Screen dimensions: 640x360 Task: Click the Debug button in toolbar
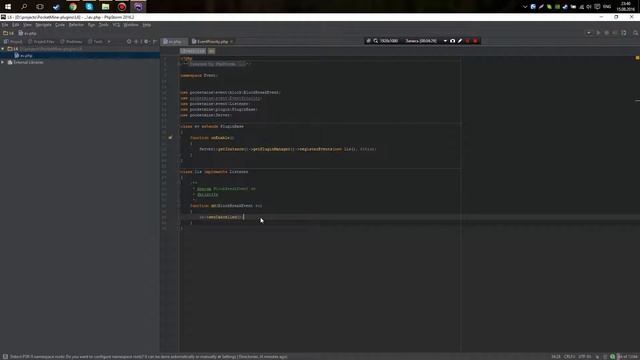point(607,33)
